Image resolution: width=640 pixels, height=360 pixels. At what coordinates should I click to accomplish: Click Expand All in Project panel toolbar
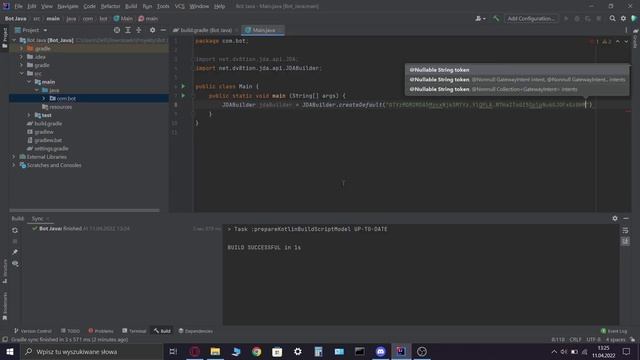point(128,30)
